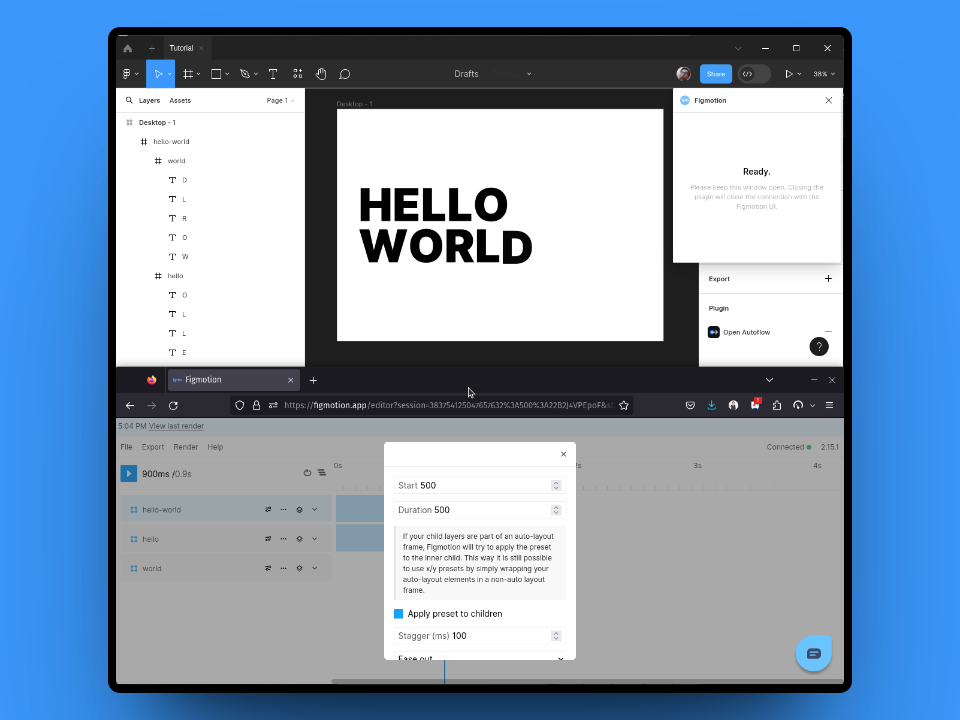This screenshot has width=960, height=720.
Task: Select the Rectangle shape tool
Action: pos(216,74)
